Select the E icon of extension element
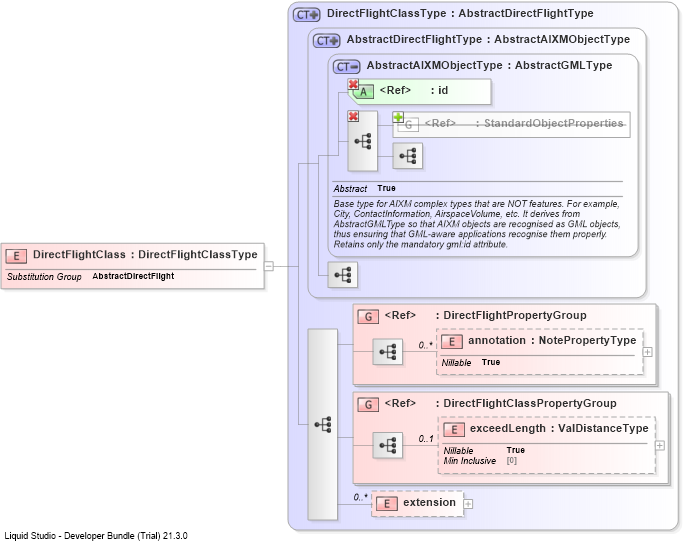This screenshot has height=541, width=683. tap(387, 504)
